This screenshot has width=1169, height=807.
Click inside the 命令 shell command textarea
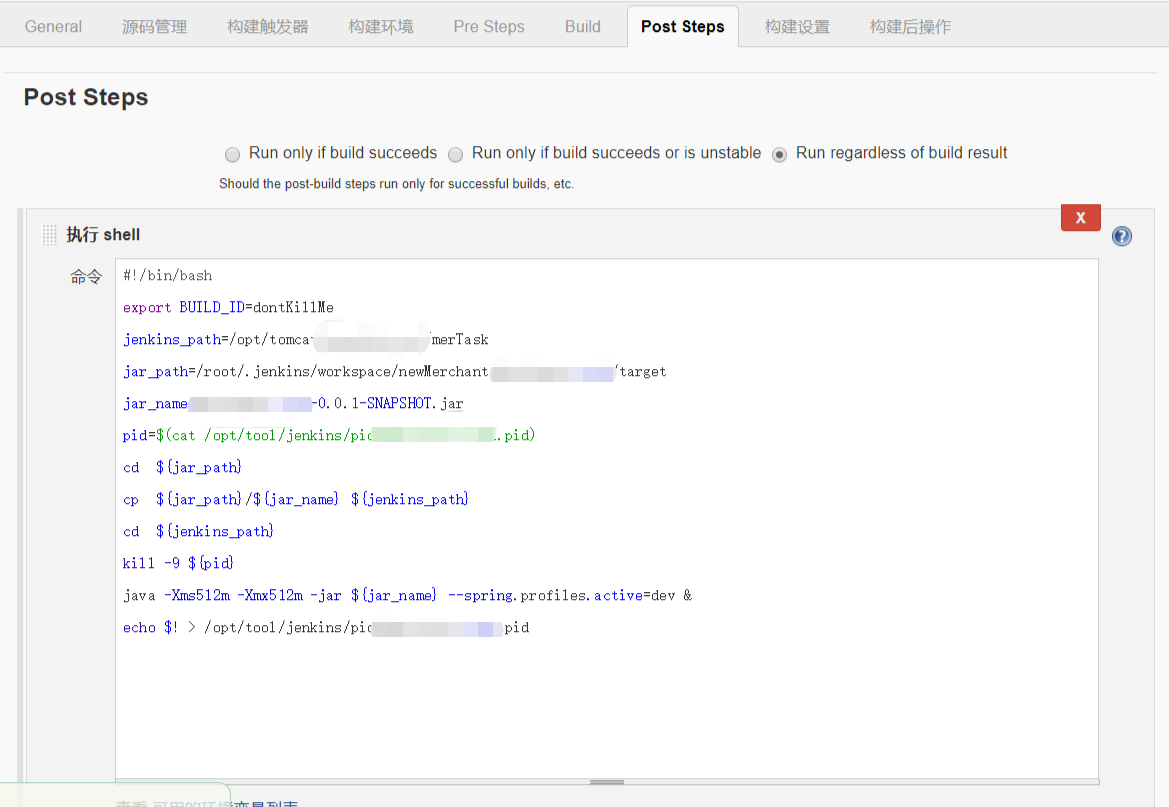[x=607, y=518]
